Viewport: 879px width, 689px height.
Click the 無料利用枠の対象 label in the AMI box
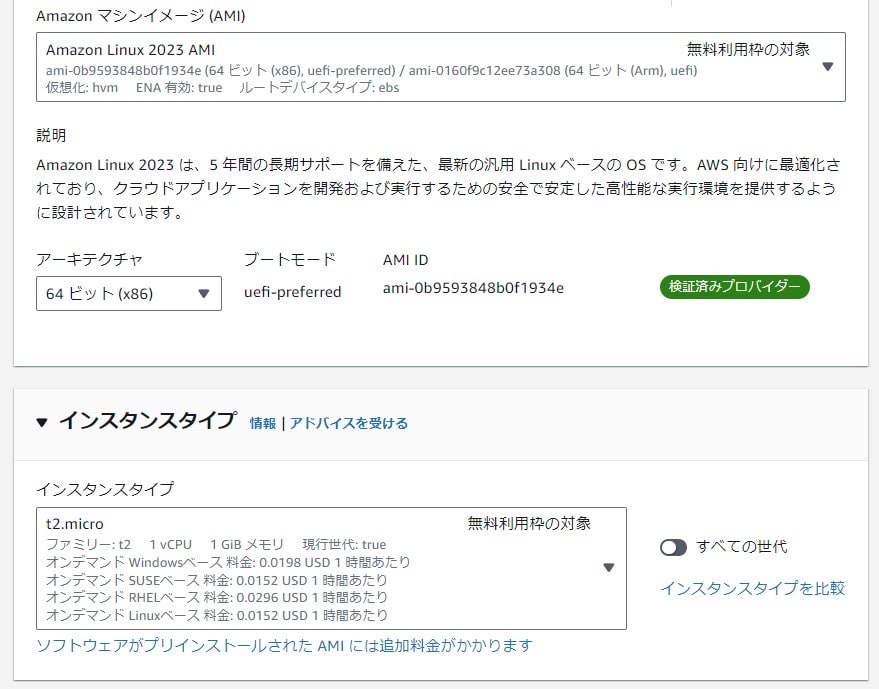(x=748, y=49)
